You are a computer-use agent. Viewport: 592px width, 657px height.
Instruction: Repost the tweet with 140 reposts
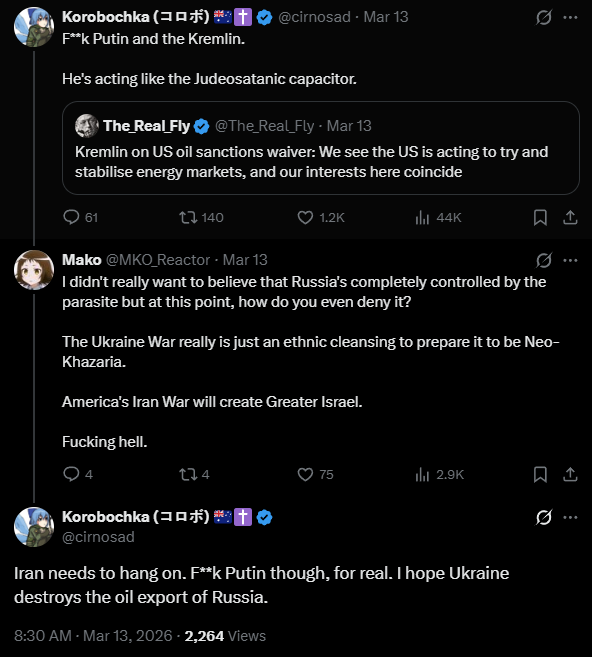tap(202, 217)
